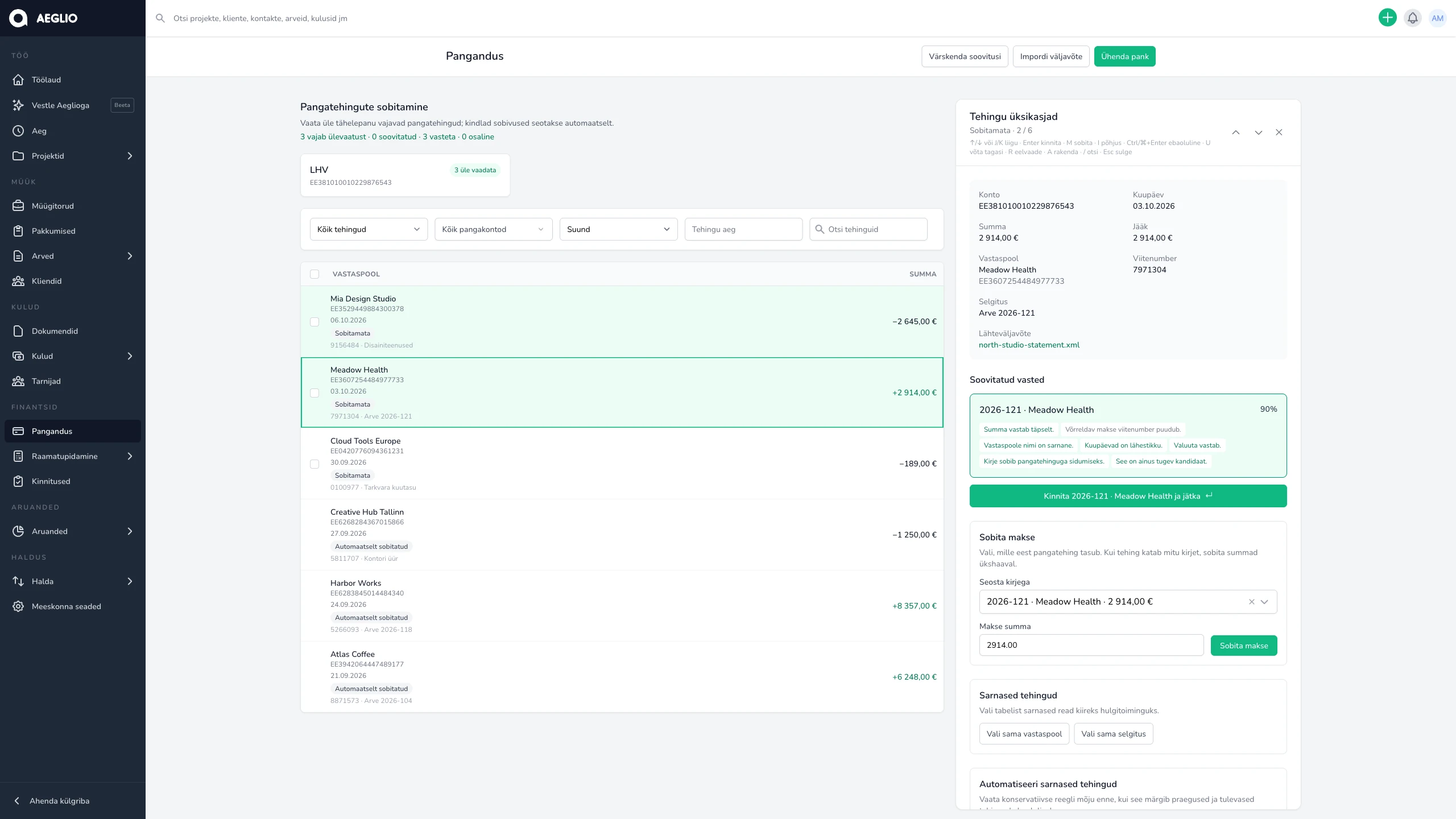Open the Kõik pangakontod dropdown
The height and width of the screenshot is (819, 1456).
tap(494, 229)
